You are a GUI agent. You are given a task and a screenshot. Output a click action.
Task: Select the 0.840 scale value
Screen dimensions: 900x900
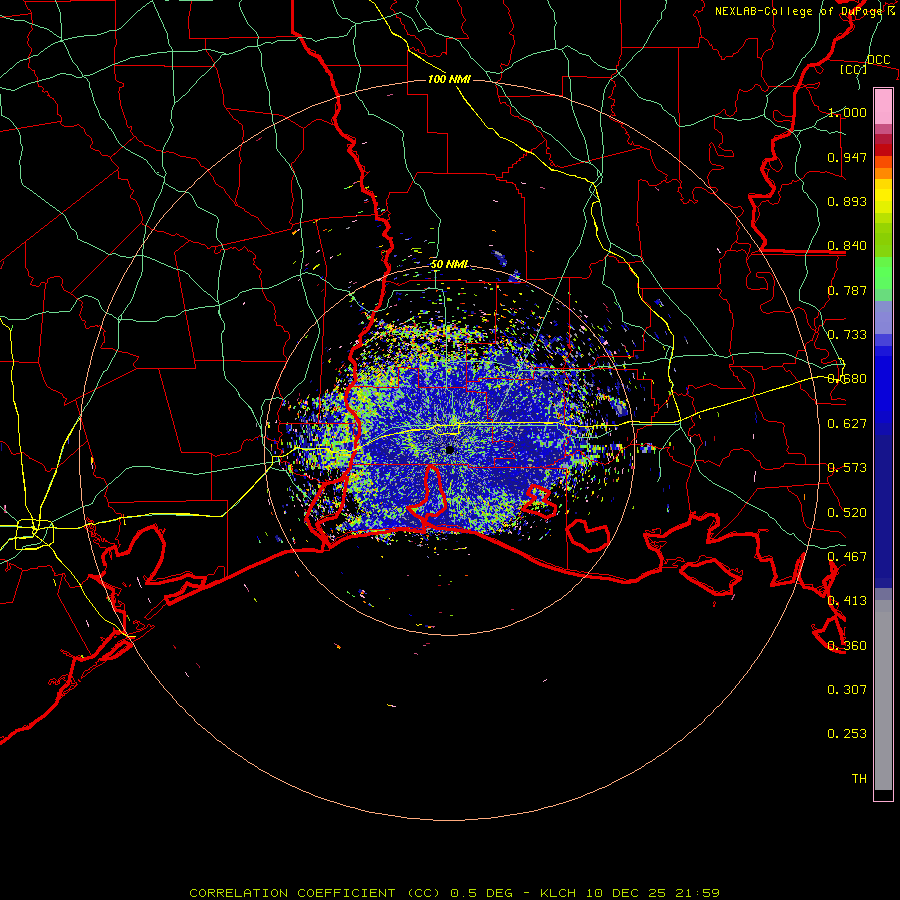(847, 246)
